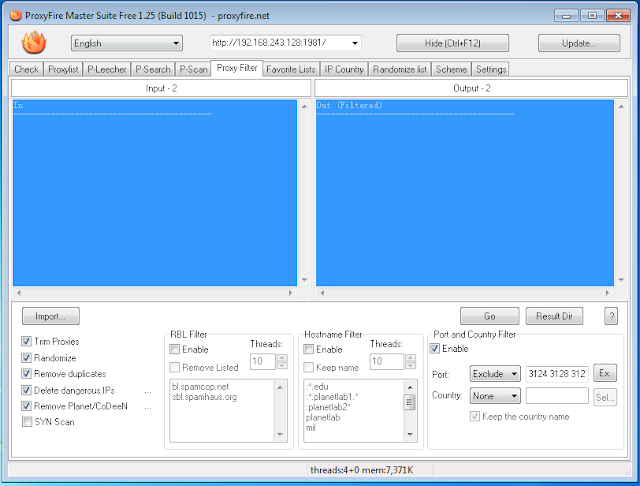Viewport: 640px width, 486px height.
Task: Click Hostname list scrollbar thumb
Action: 410,402
